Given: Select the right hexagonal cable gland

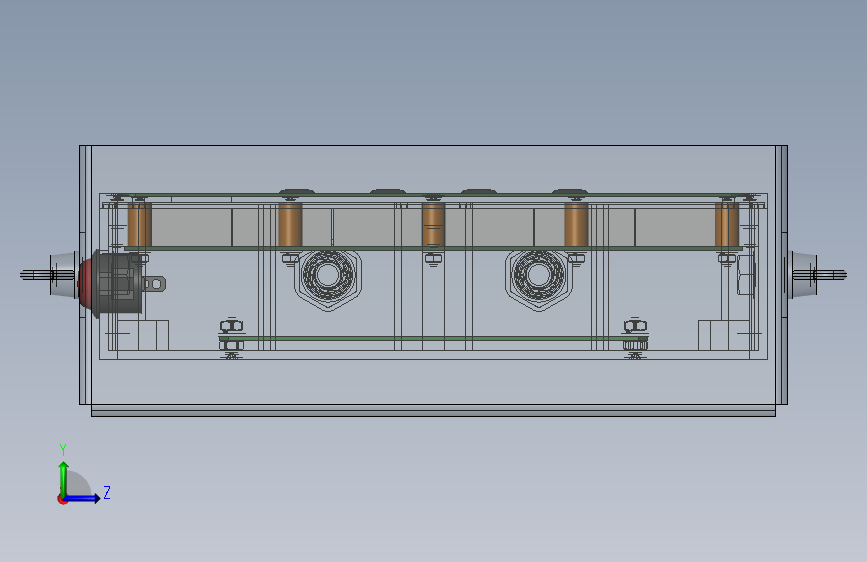Looking at the screenshot, I should (x=539, y=280).
